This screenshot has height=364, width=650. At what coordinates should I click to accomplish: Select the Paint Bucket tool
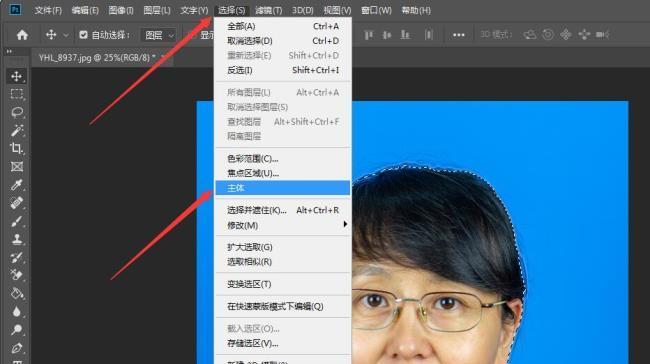(x=17, y=294)
